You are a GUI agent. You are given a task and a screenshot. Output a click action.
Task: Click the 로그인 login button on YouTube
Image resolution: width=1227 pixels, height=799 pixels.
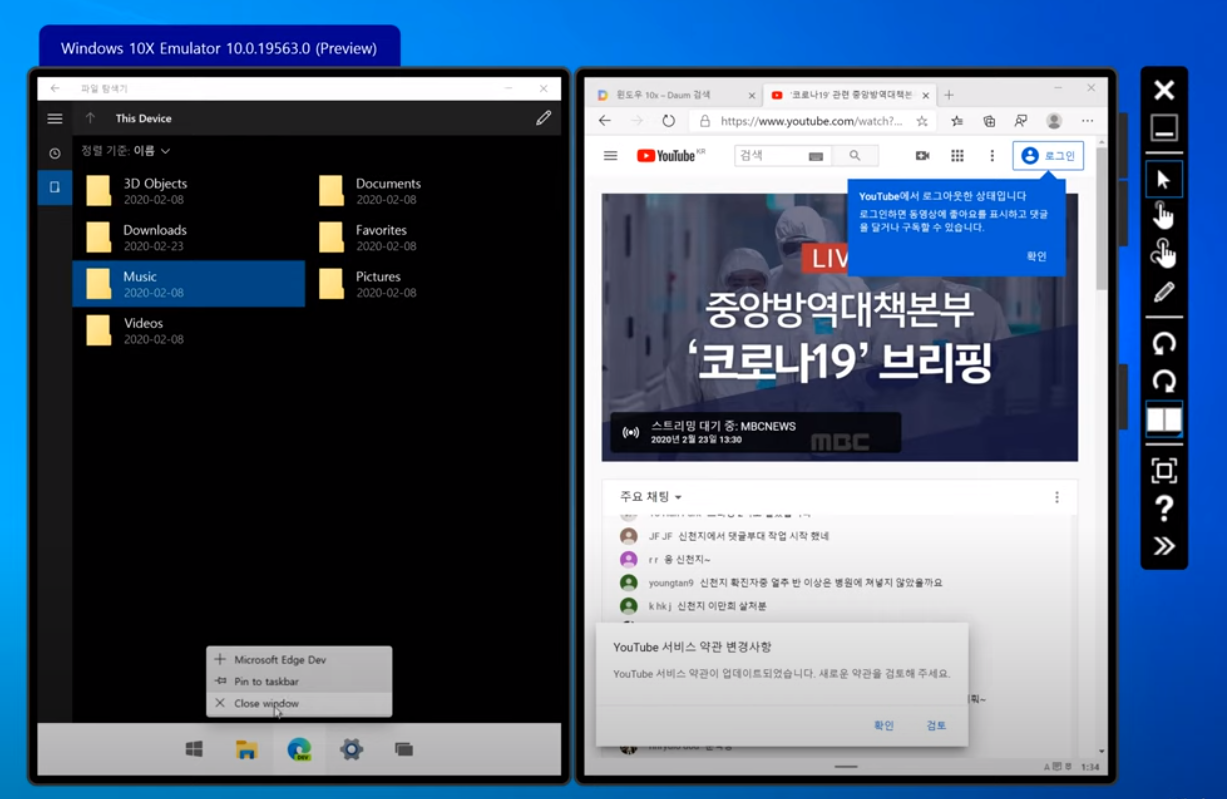coord(1049,156)
